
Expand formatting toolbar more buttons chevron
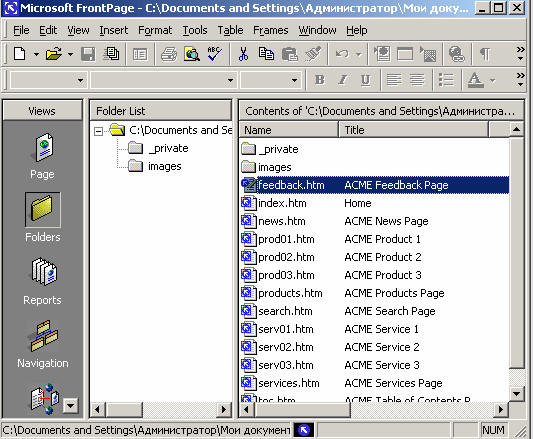pyautogui.click(x=520, y=79)
